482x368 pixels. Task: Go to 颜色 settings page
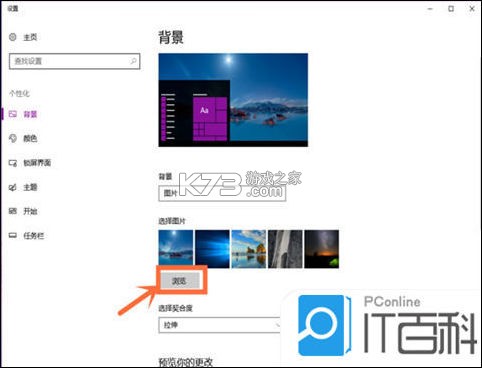30,138
